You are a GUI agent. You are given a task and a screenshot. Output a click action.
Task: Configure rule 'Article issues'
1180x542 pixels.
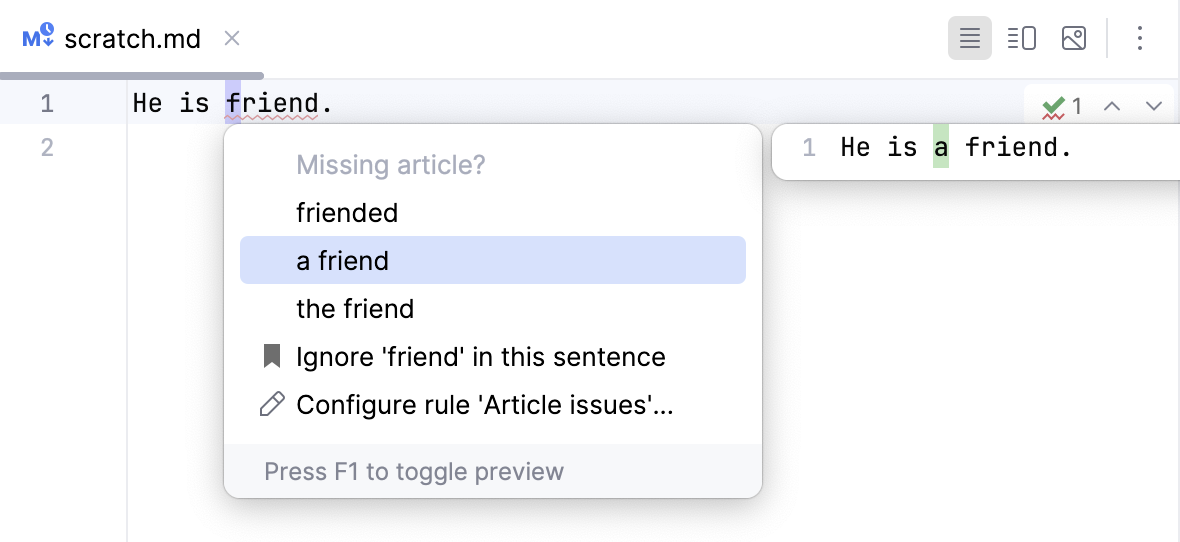tap(485, 405)
